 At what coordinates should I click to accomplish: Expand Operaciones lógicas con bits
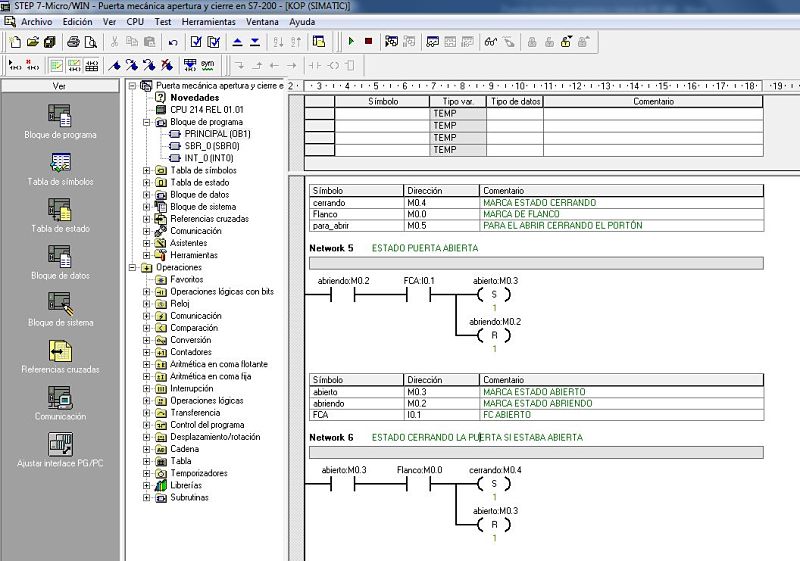coord(147,292)
